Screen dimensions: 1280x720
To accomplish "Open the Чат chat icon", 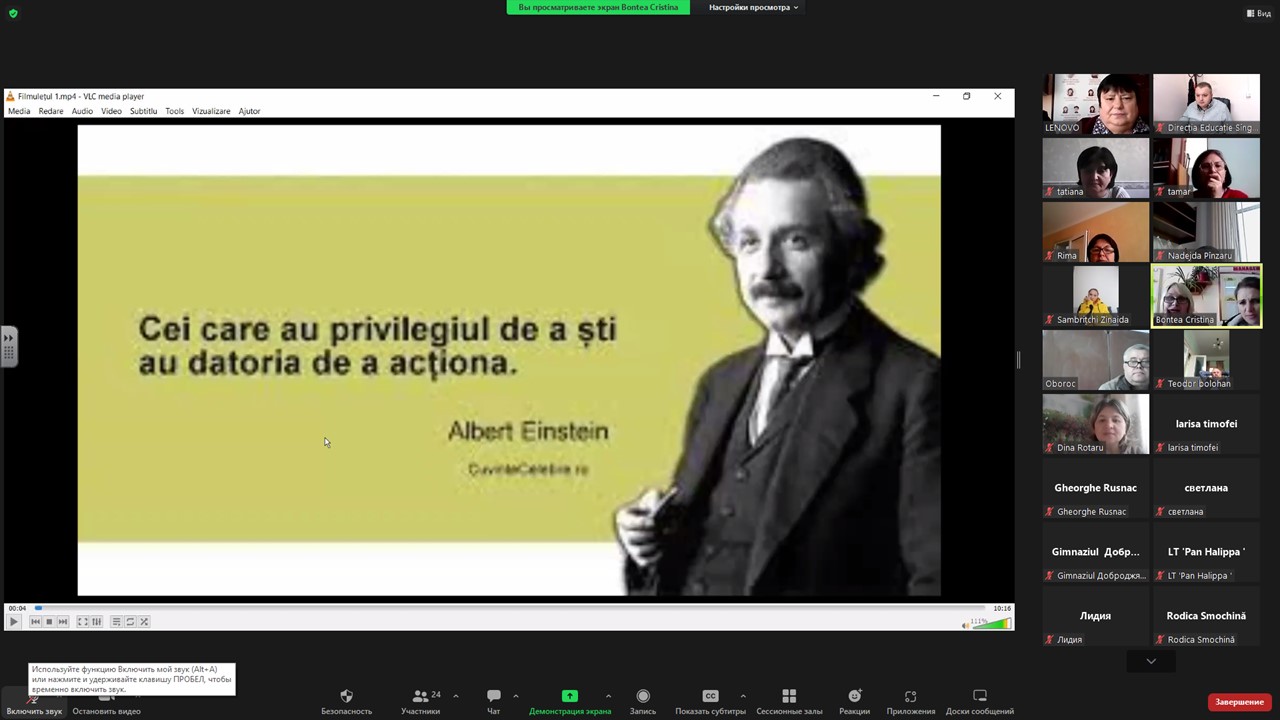I will 493,697.
